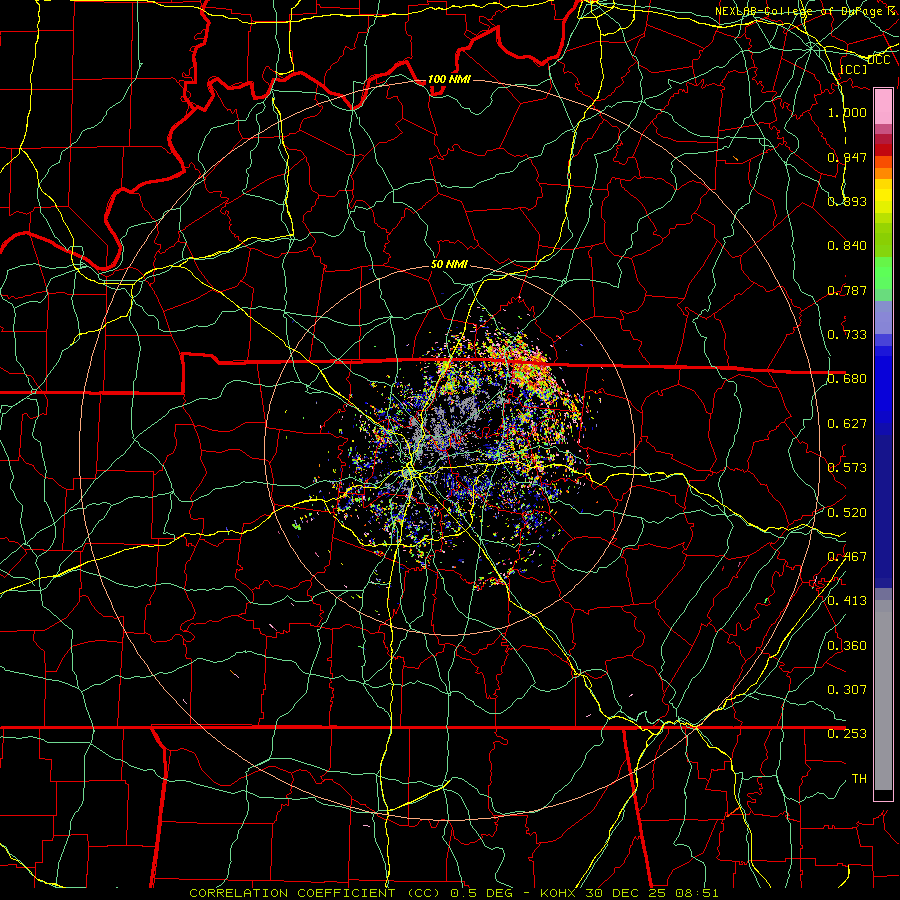Click the "0.413" legend value
Viewport: 900px width, 900px height.
847,601
